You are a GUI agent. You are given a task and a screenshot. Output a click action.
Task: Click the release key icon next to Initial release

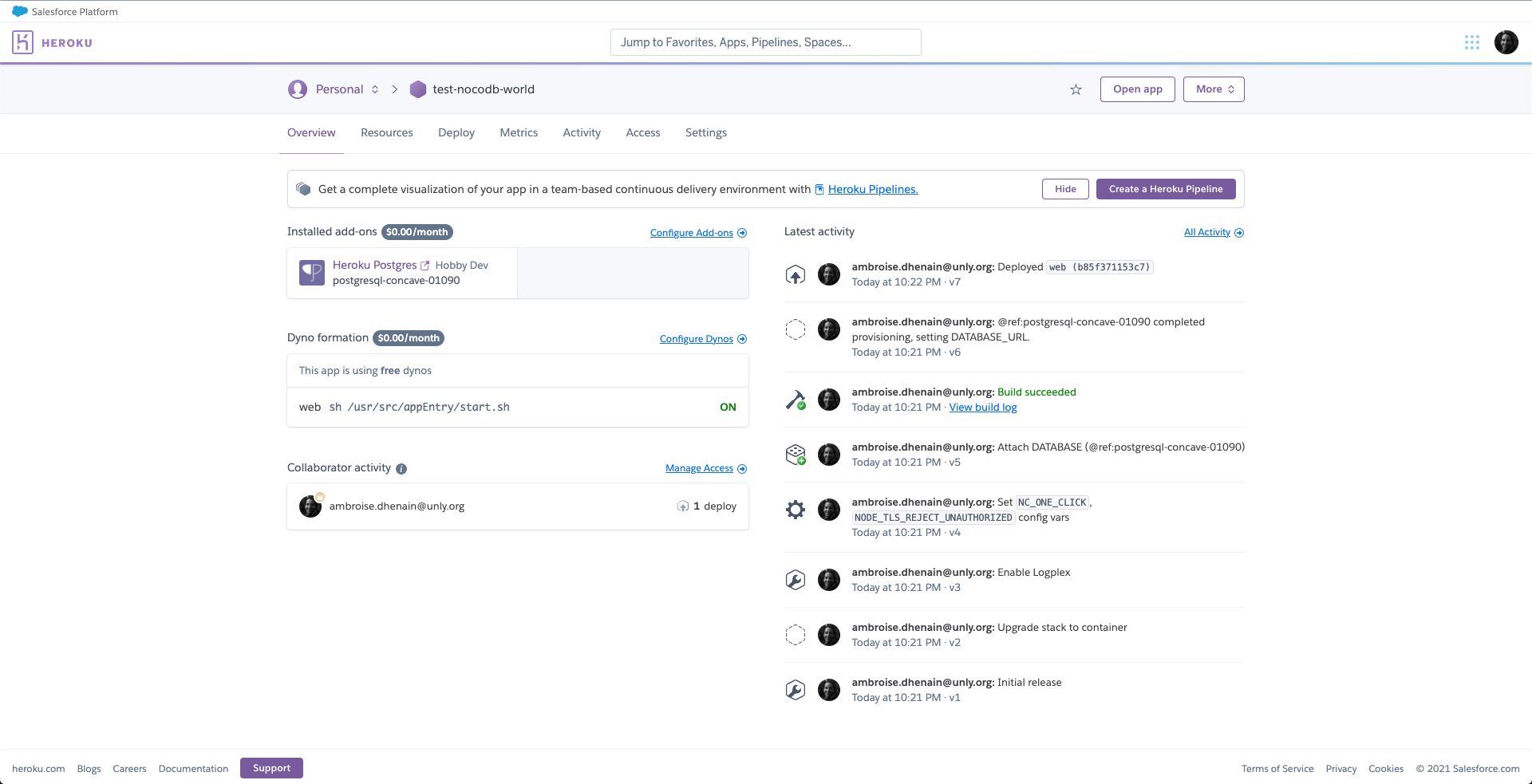pyautogui.click(x=795, y=689)
